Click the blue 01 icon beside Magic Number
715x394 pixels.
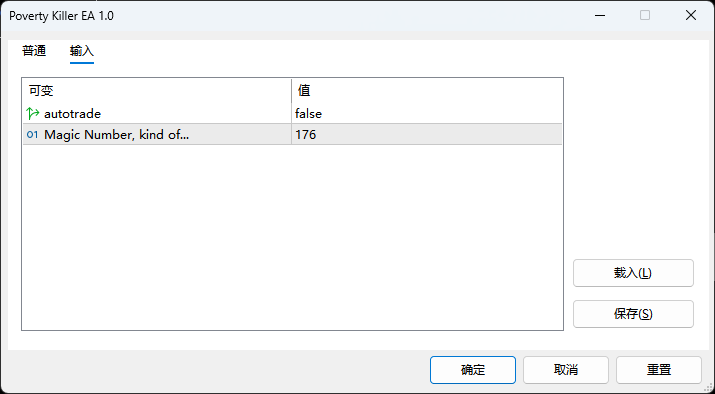(x=33, y=135)
